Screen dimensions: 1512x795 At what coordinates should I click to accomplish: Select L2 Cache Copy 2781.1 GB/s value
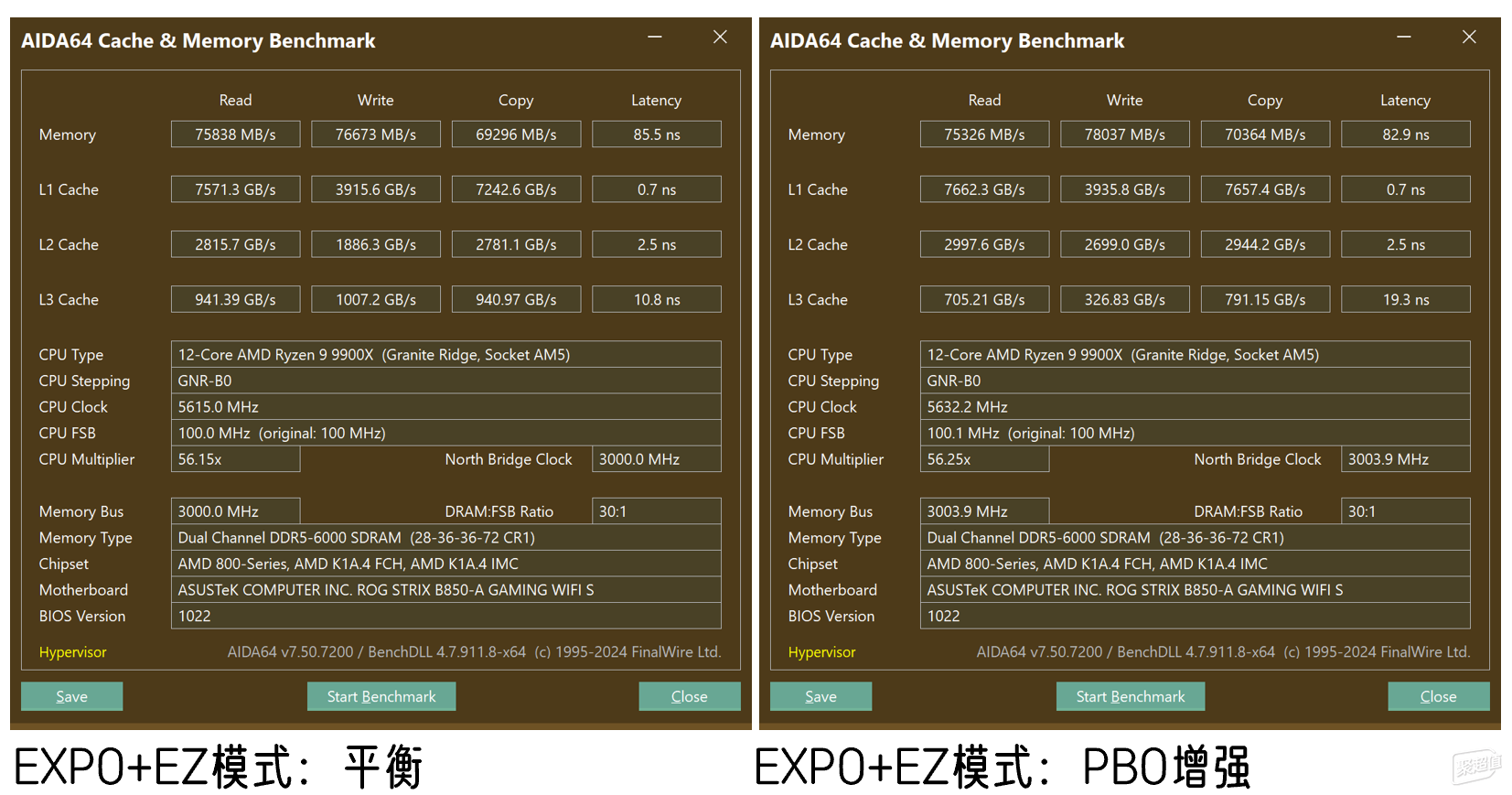(516, 244)
